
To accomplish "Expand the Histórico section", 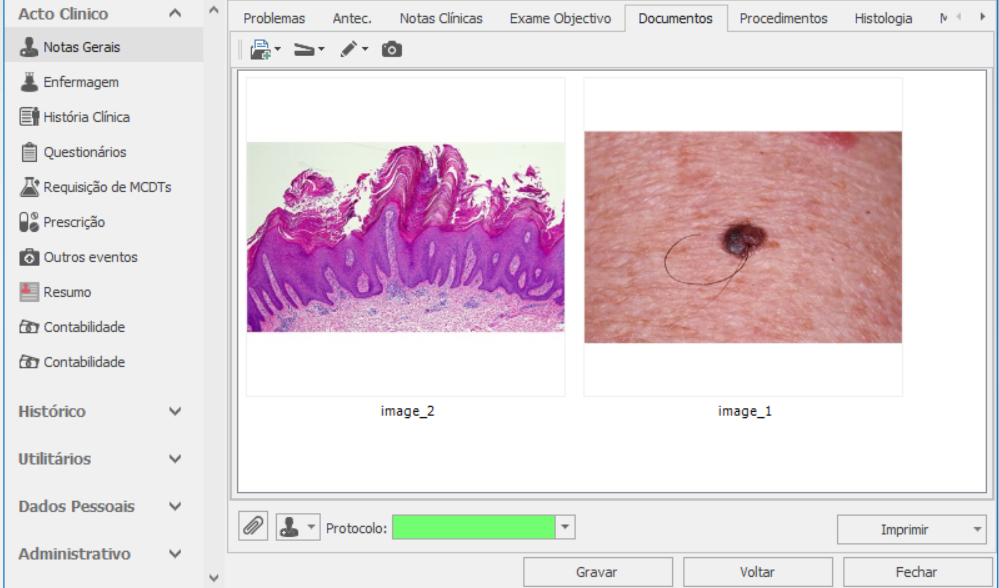I will (175, 411).
